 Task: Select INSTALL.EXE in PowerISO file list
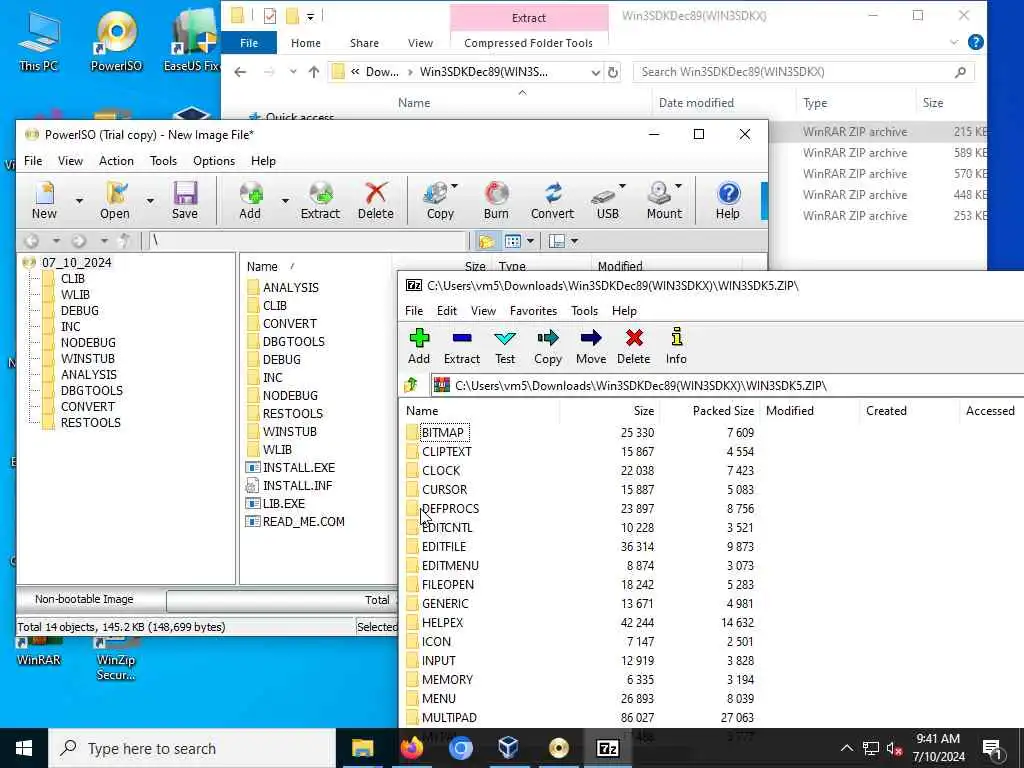click(x=298, y=468)
